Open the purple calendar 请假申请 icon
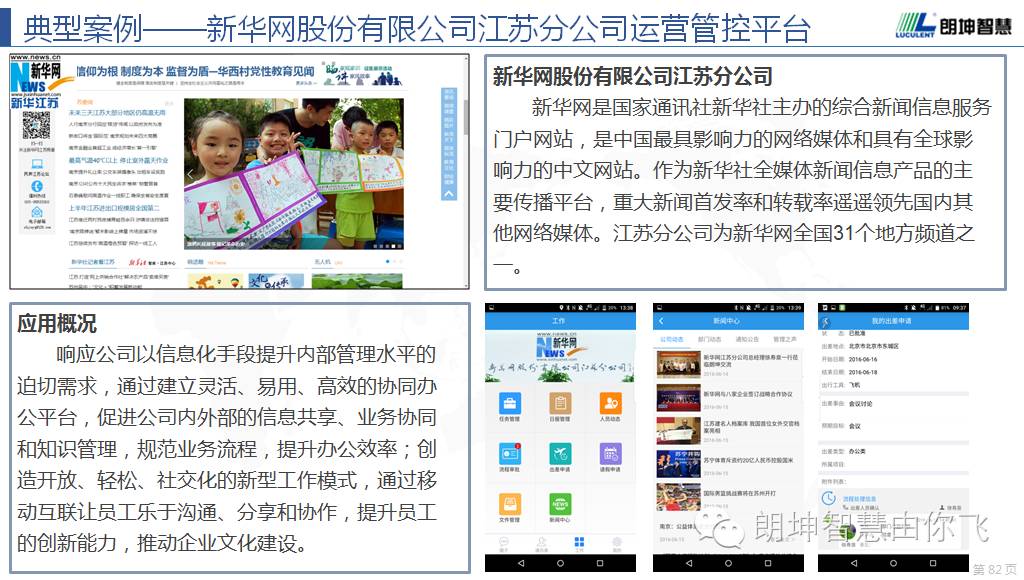Image resolution: width=1024 pixels, height=580 pixels. (611, 453)
